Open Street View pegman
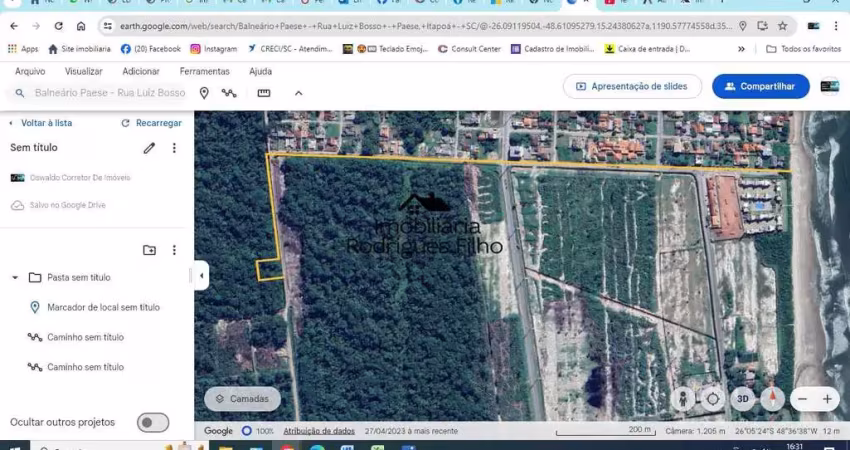This screenshot has height=450, width=850. pyautogui.click(x=683, y=399)
